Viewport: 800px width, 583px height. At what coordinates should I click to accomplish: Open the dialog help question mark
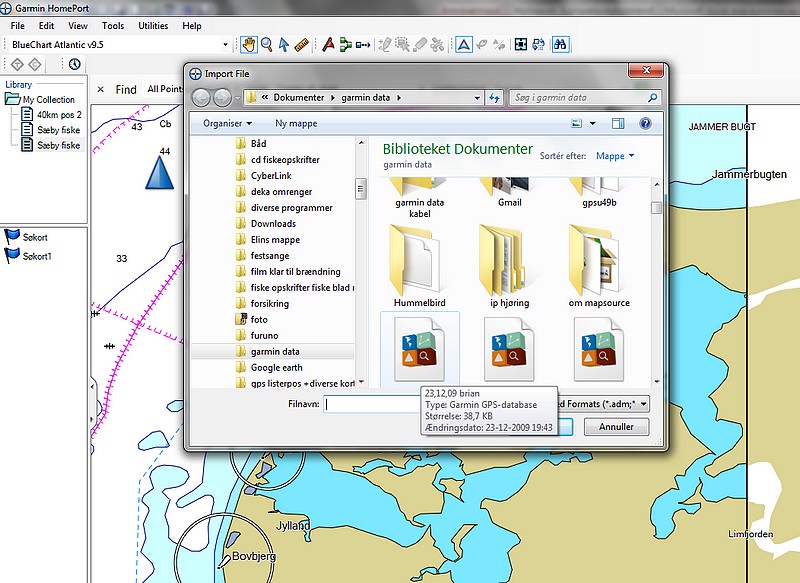[x=645, y=123]
